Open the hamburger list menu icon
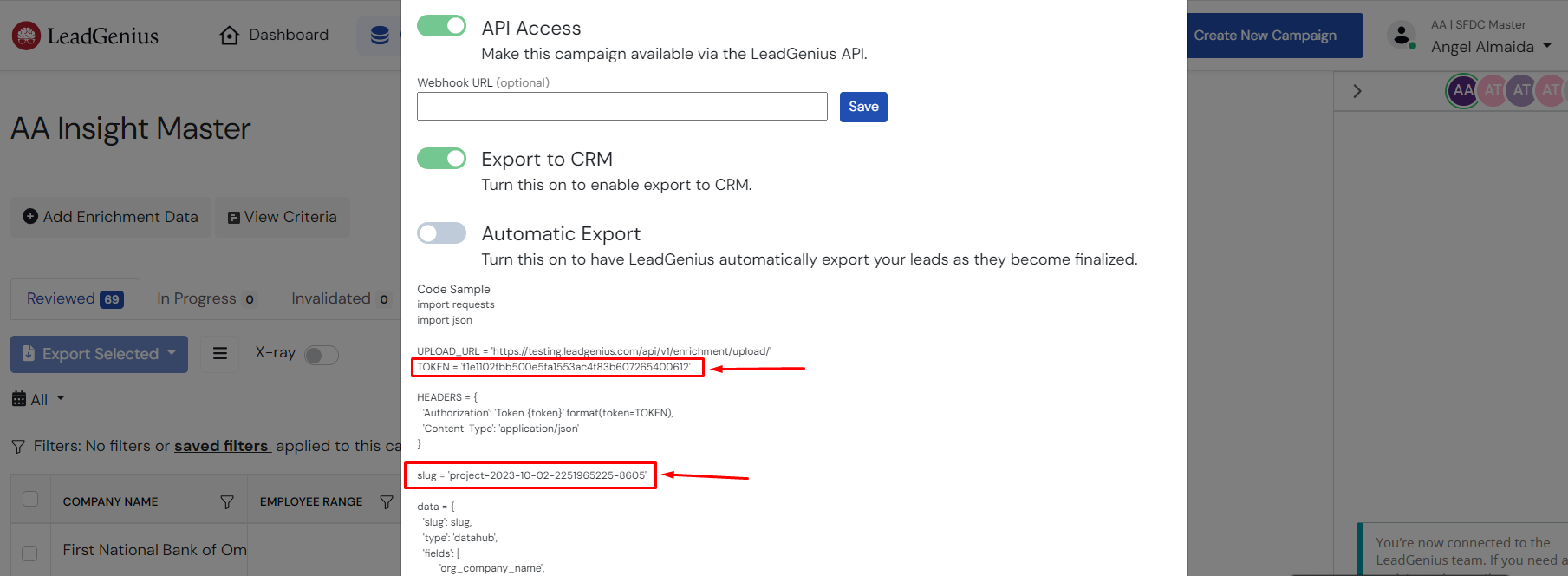The width and height of the screenshot is (1568, 576). coord(220,354)
